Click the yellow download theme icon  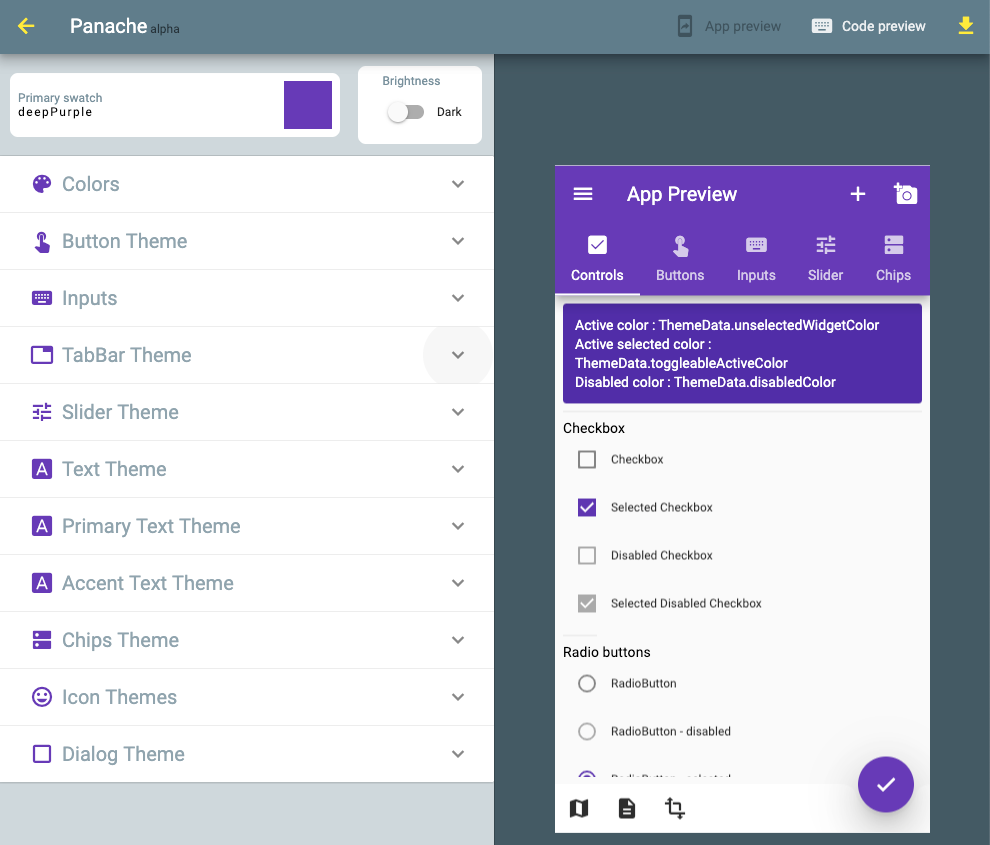point(965,26)
